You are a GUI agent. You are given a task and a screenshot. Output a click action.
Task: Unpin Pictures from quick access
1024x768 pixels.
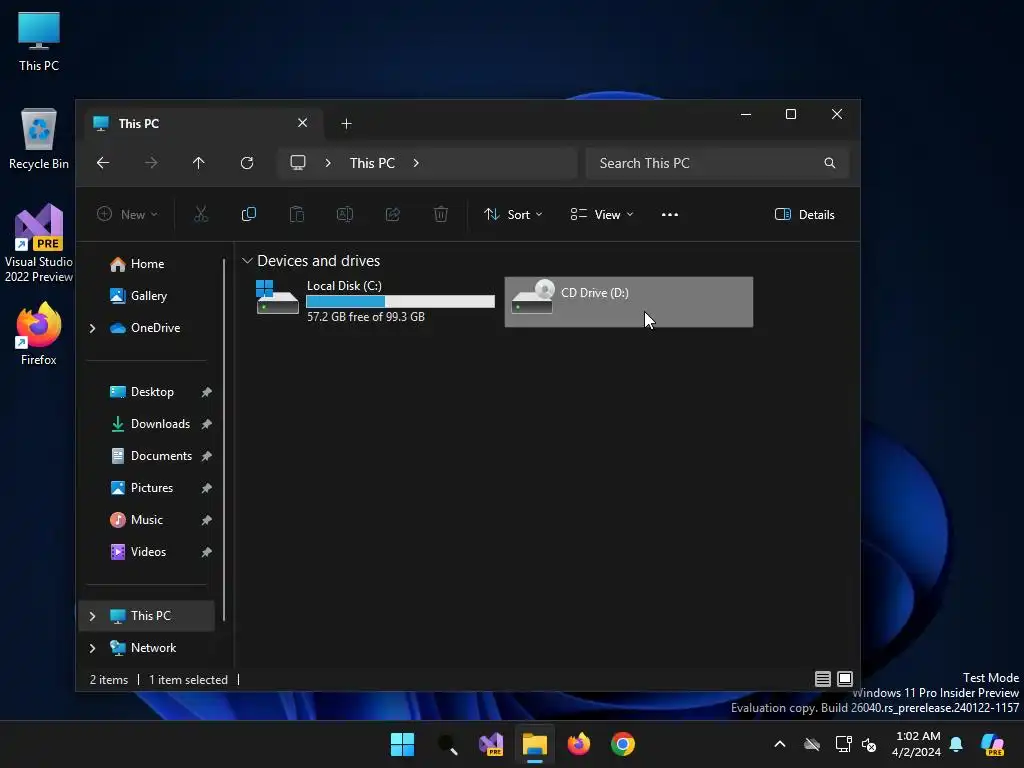coord(206,488)
